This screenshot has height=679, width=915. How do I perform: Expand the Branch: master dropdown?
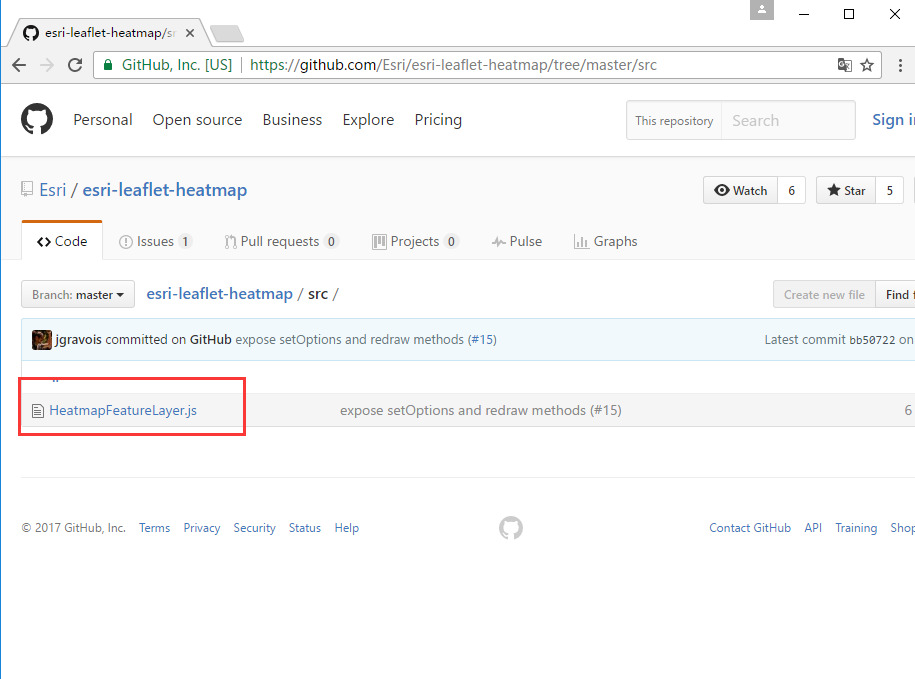(x=78, y=295)
